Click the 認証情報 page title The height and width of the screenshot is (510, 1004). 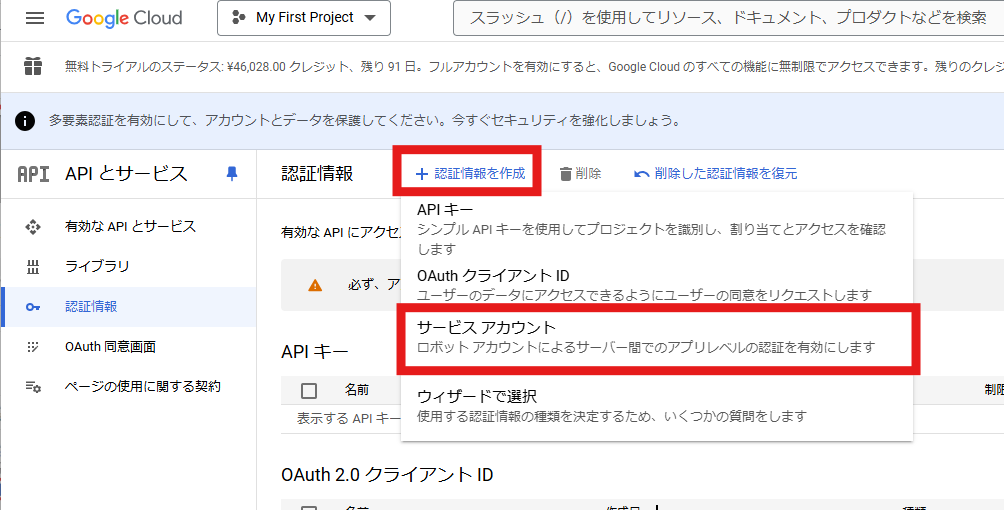tap(317, 174)
